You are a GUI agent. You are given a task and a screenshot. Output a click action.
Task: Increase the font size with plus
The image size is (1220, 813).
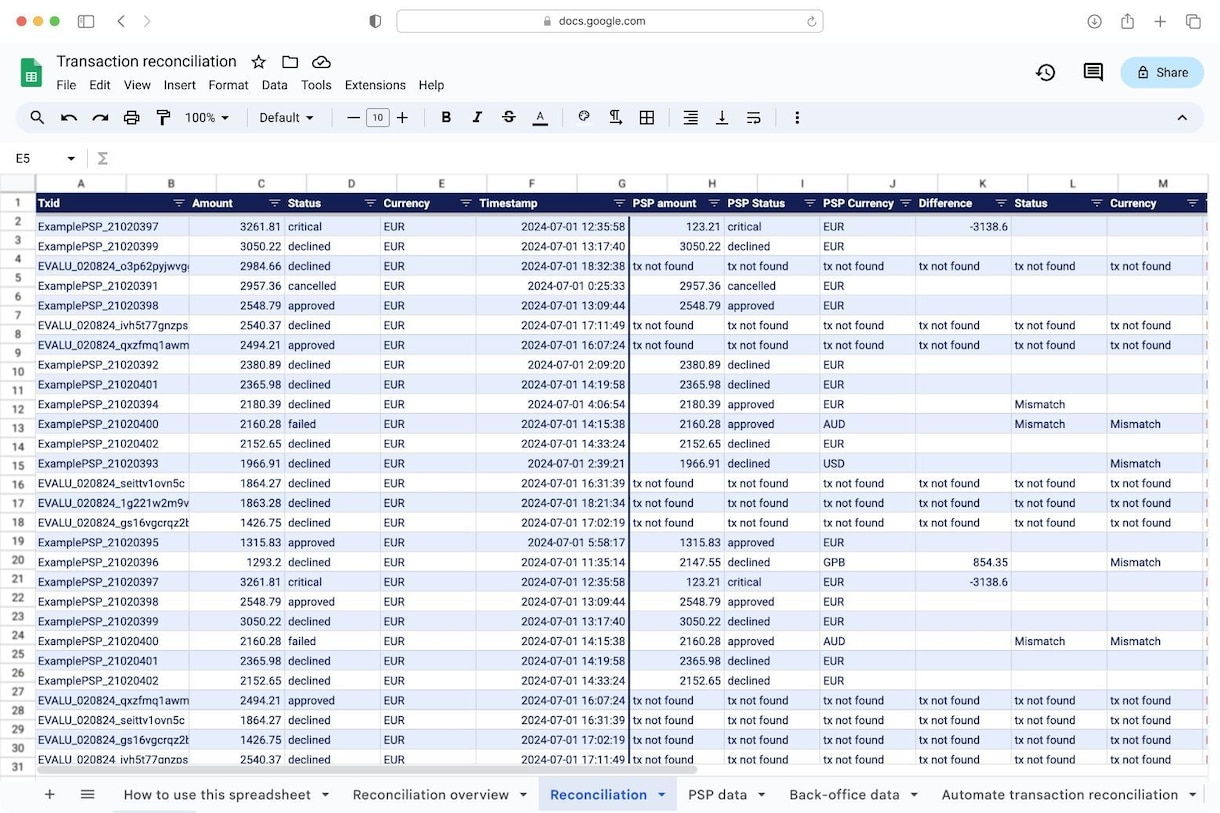click(402, 118)
